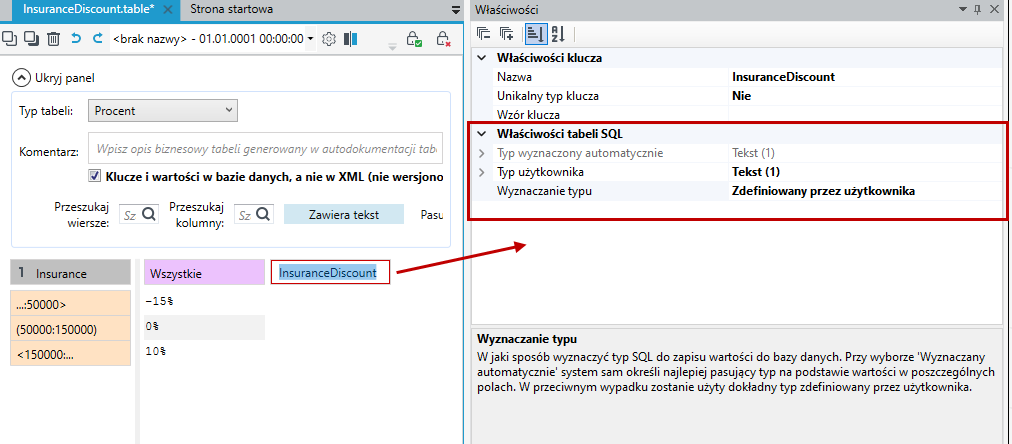Open toolbar overflow arrow beside the lock icons
The image size is (1012, 444).
point(392,46)
